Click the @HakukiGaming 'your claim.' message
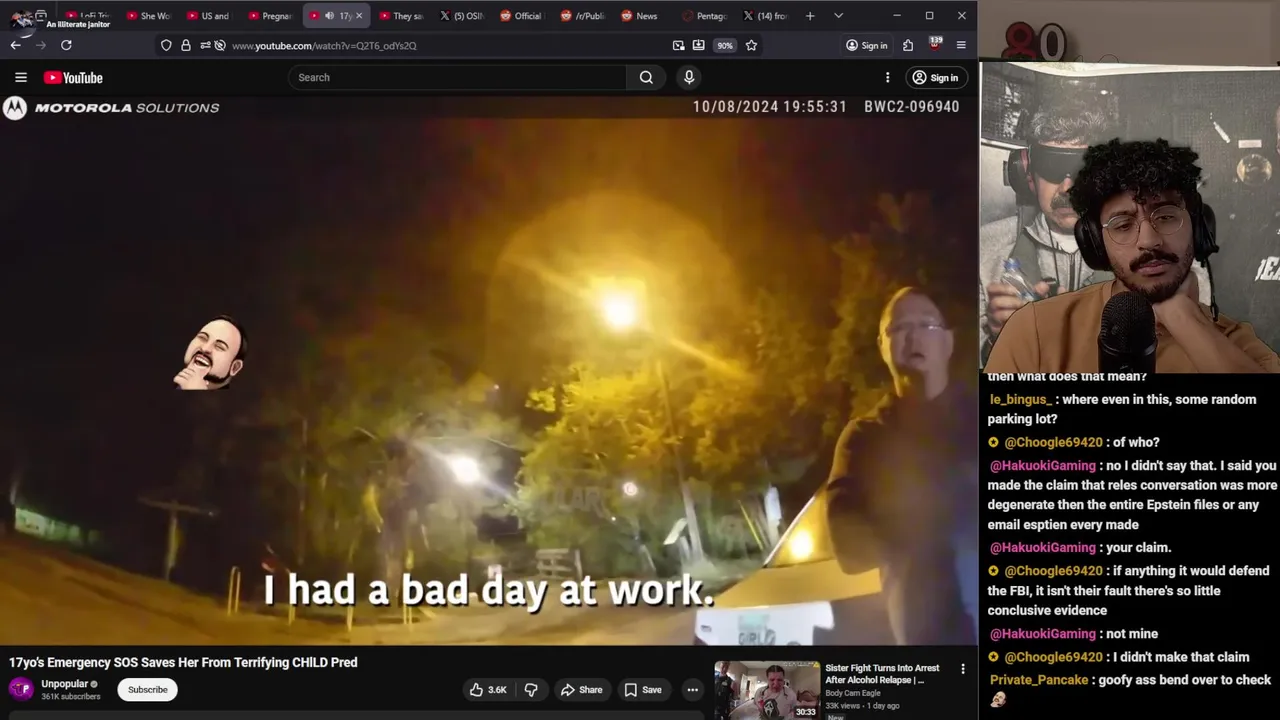Screen dimensions: 1280x720 tap(1080, 548)
